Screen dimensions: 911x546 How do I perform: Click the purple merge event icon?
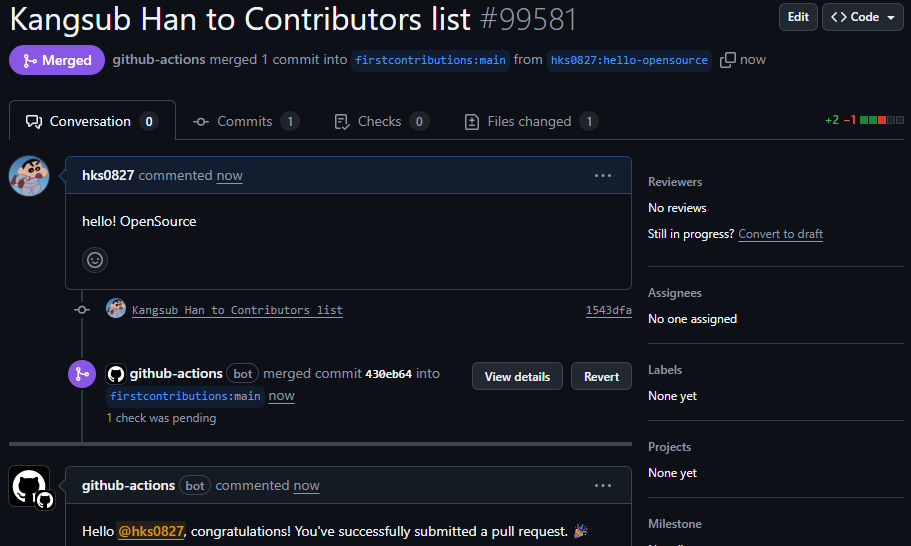[x=82, y=374]
